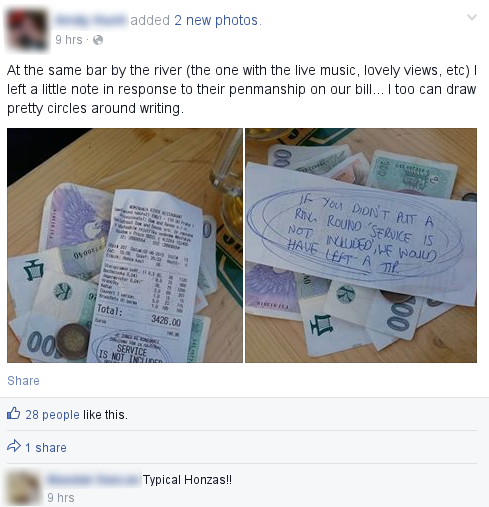Viewport: 489px width, 507px height.
Task: Click the thumbs-up like icon
Action: point(13,413)
